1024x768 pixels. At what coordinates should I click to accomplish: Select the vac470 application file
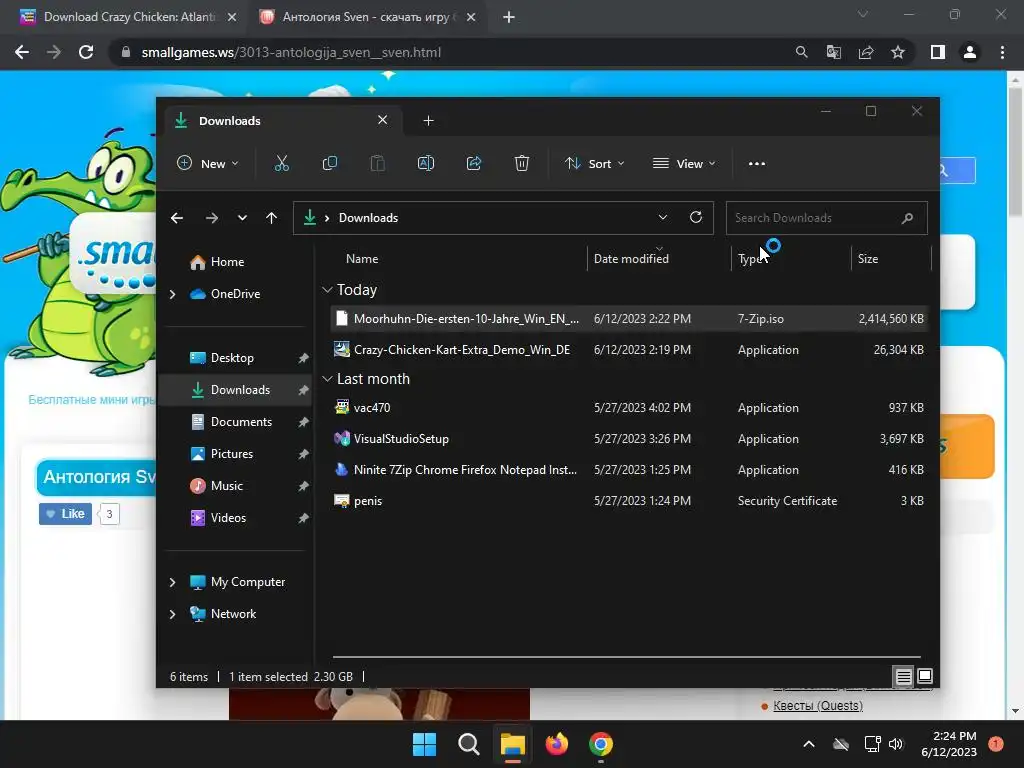click(x=628, y=408)
